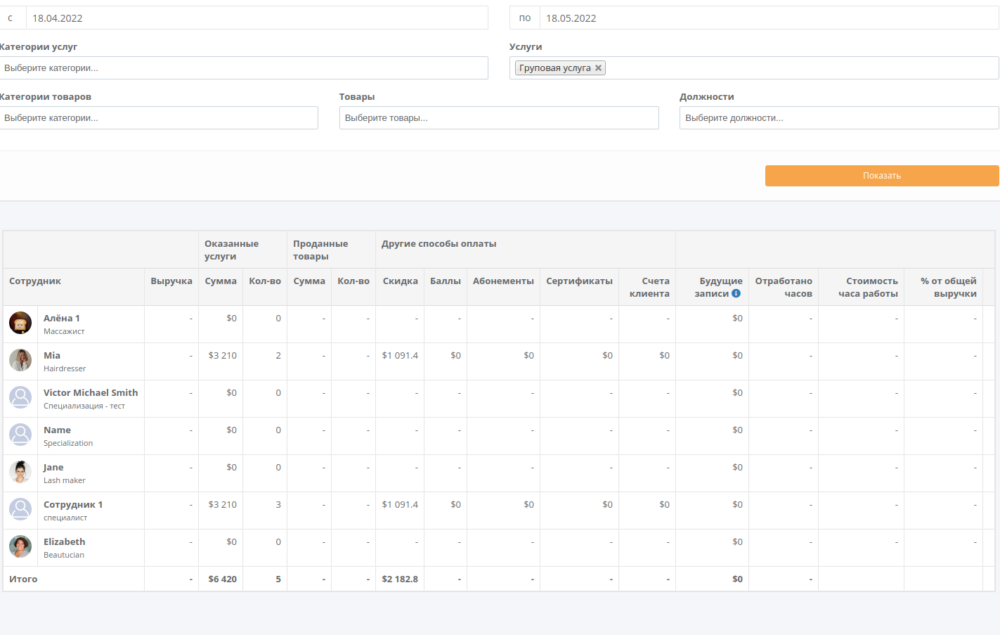Click Jane's profile photo
This screenshot has width=1000, height=635.
20,472
